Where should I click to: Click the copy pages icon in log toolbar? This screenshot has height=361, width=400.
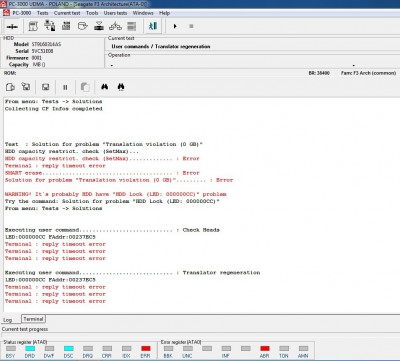click(85, 87)
